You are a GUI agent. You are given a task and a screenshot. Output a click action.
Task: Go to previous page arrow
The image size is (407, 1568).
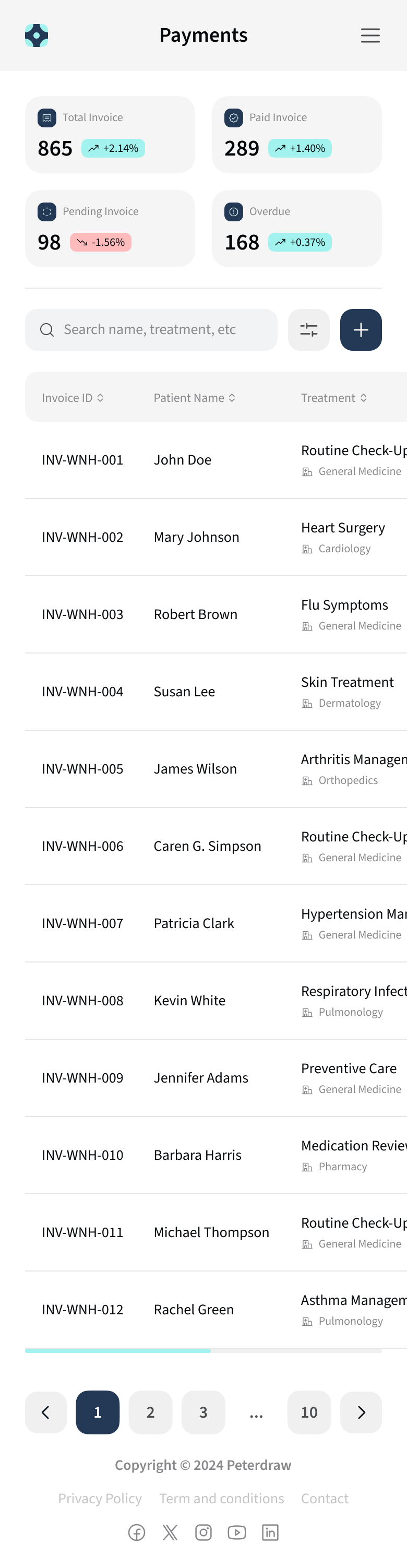tap(45, 1412)
